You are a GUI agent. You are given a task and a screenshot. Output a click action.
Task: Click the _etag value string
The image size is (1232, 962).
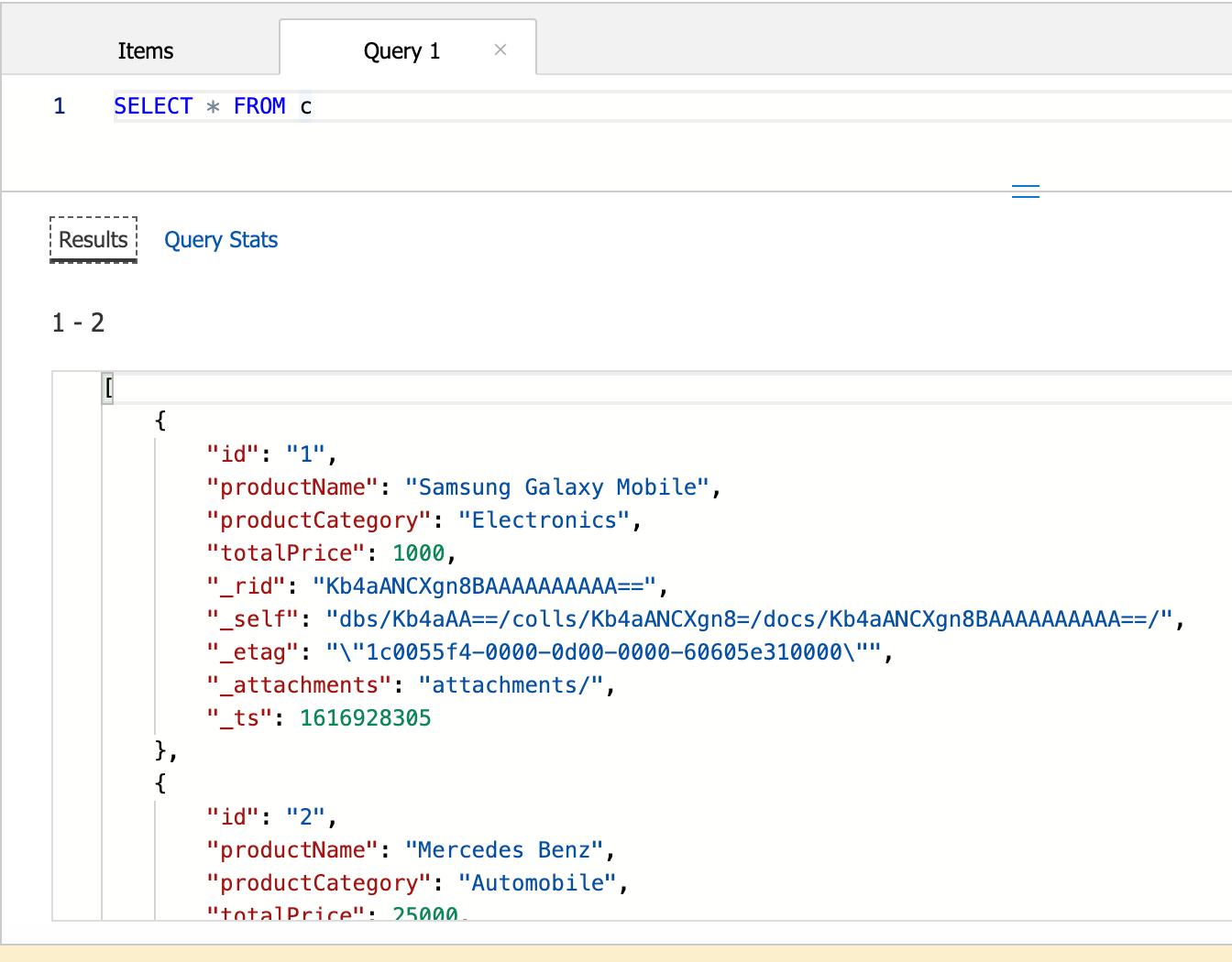click(603, 652)
